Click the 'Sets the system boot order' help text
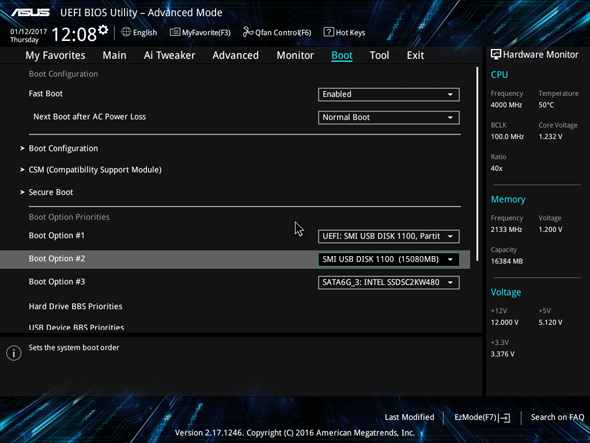The width and height of the screenshot is (590, 443). point(74,347)
